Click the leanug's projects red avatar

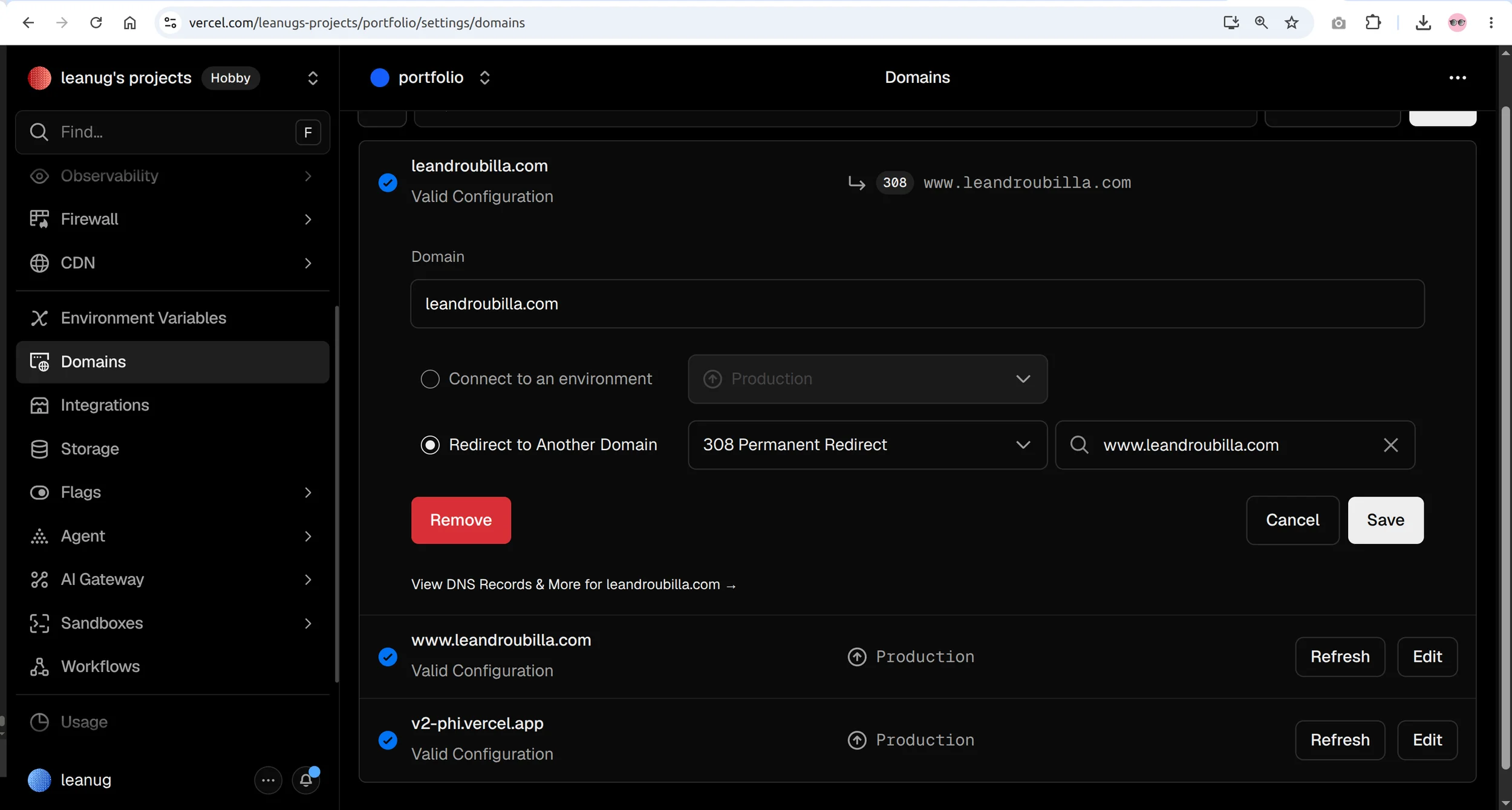(x=39, y=78)
